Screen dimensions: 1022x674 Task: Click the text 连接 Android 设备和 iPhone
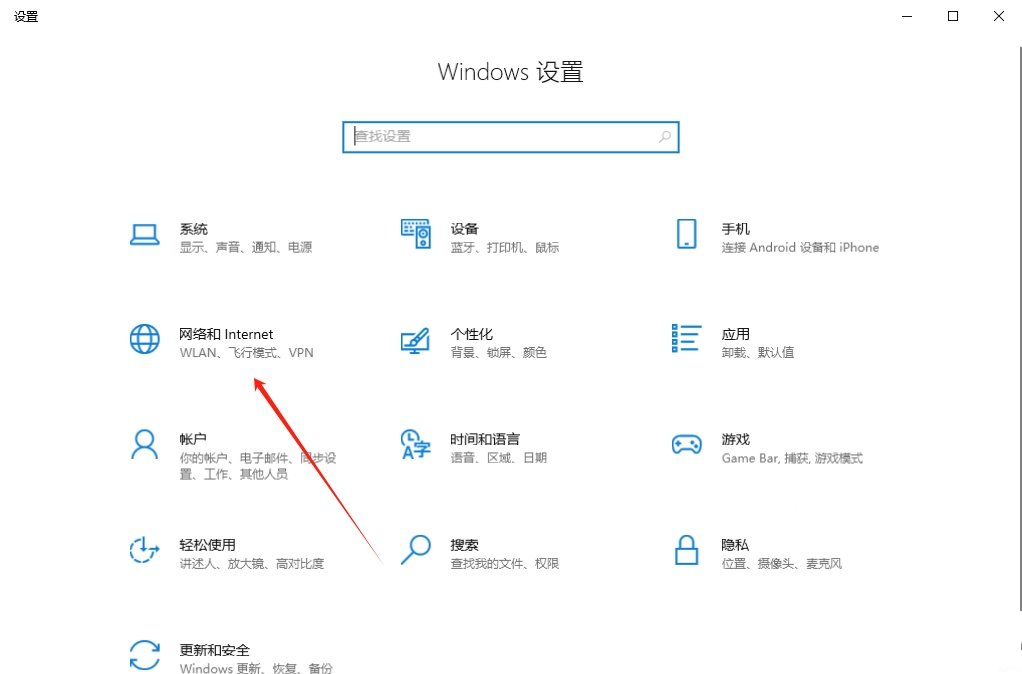800,248
